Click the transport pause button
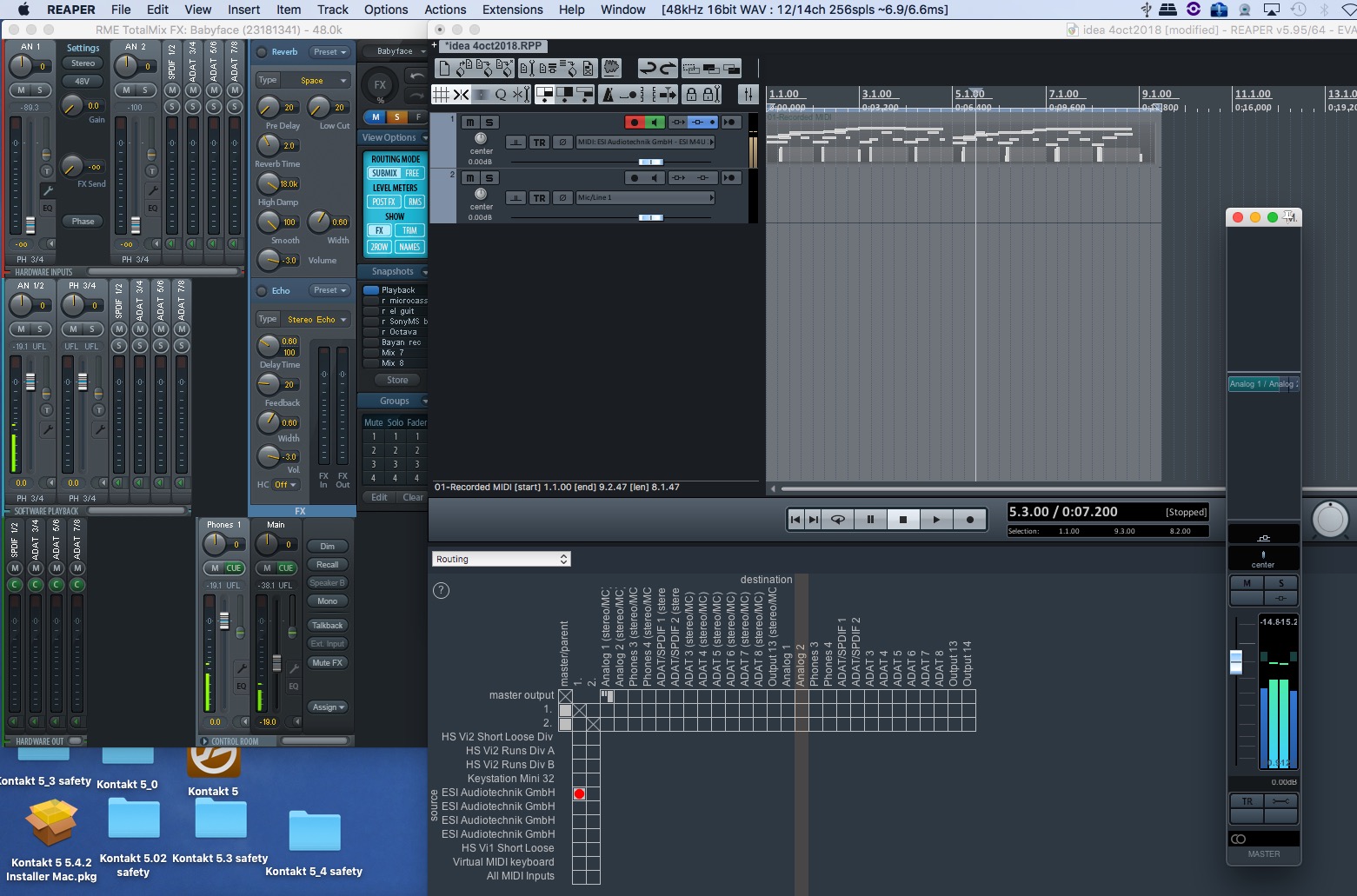This screenshot has height=896, width=1357. pos(870,520)
